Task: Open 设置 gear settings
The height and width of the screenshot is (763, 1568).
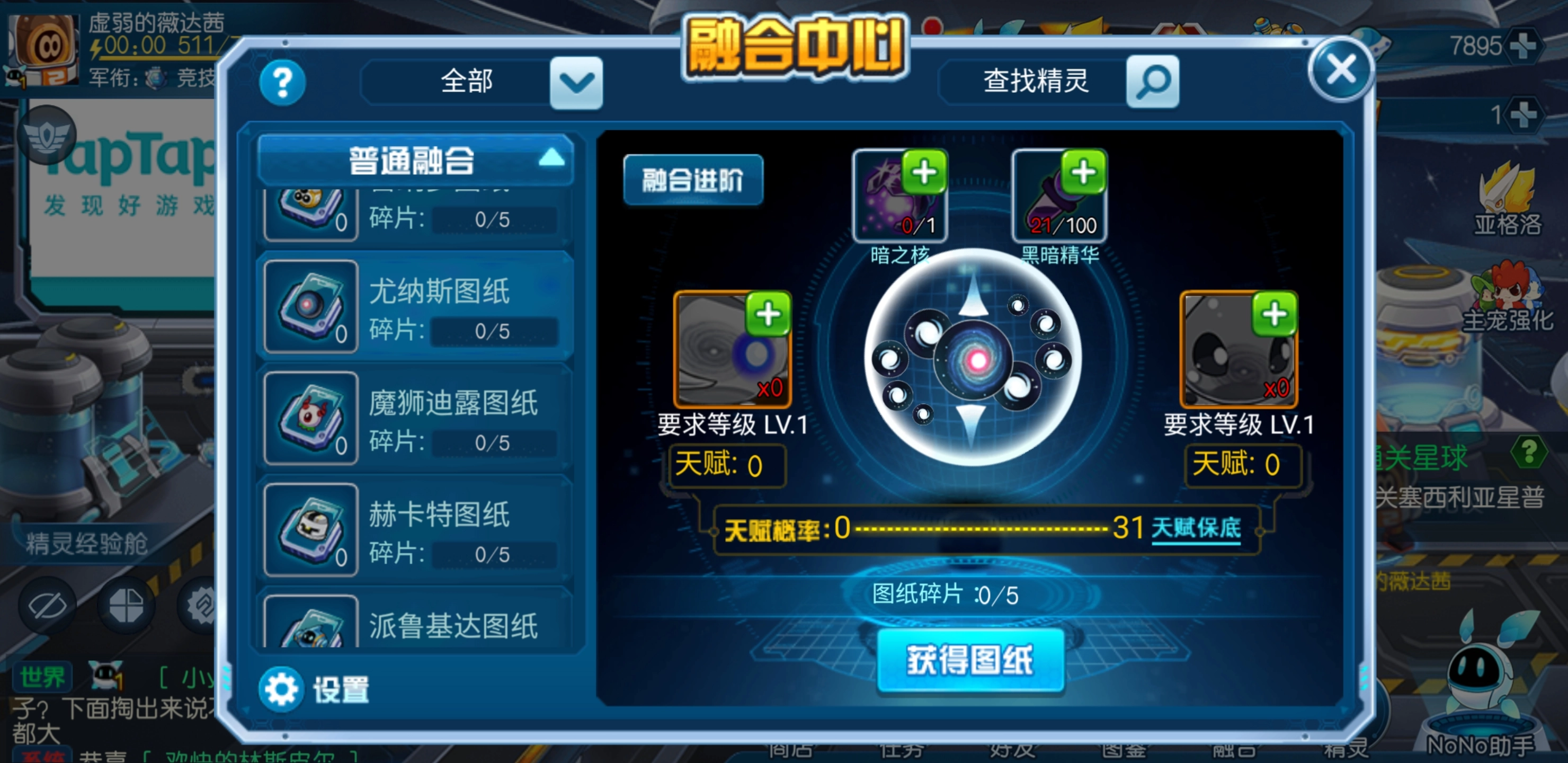Action: tap(315, 689)
